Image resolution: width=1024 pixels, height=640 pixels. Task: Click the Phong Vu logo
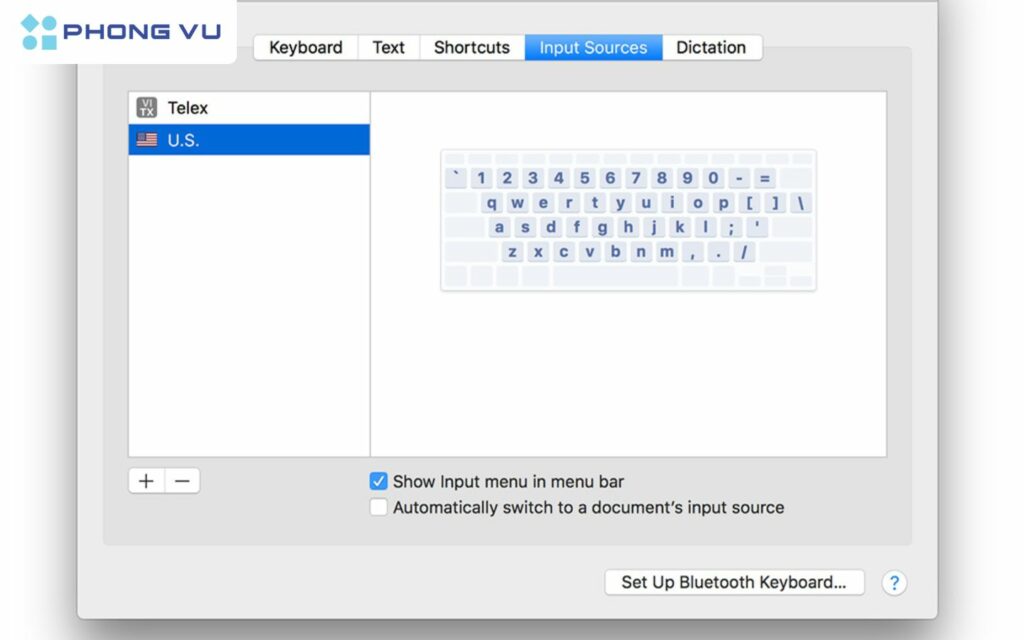coord(118,32)
